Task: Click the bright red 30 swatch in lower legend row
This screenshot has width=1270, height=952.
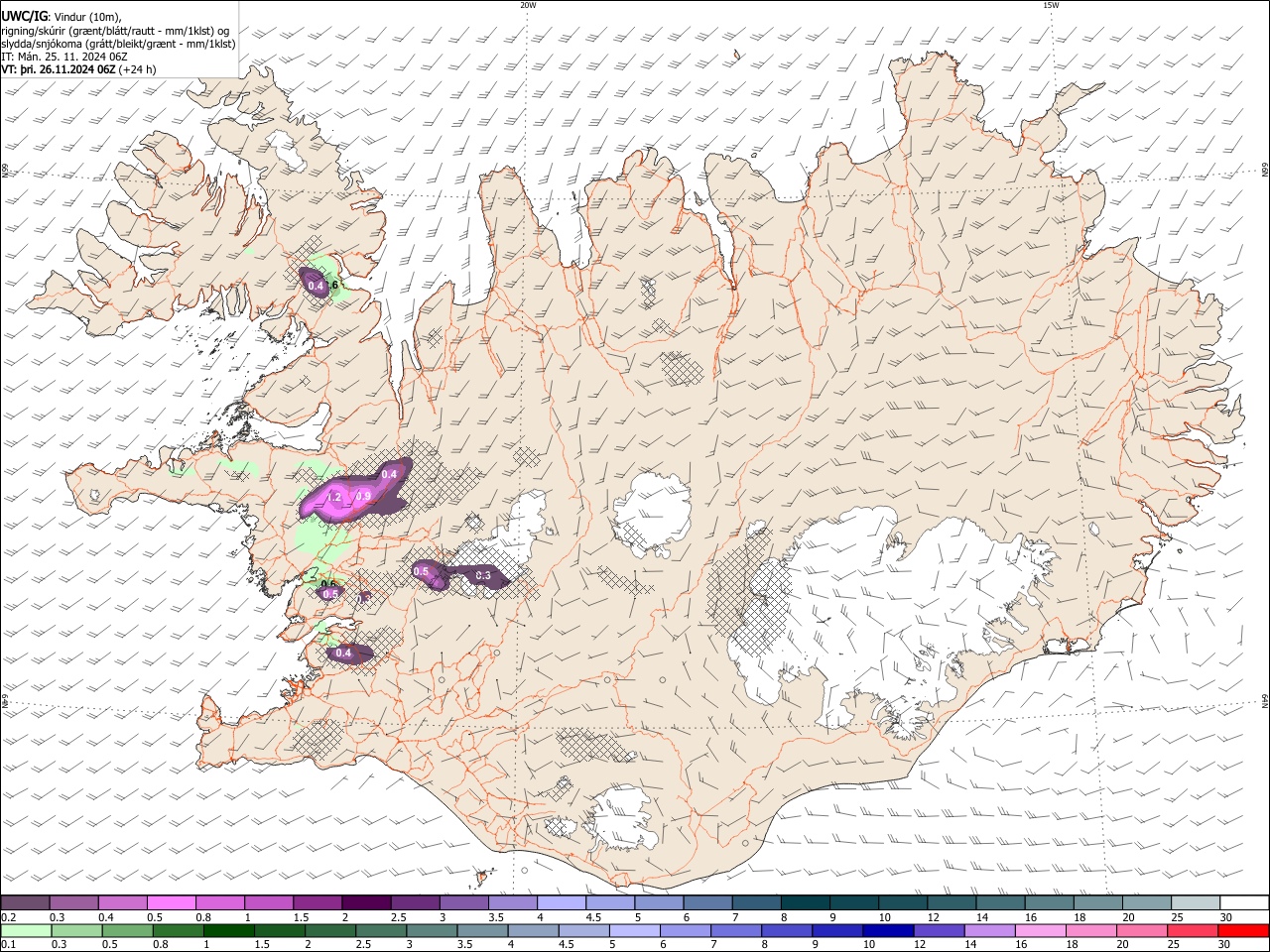Action: tap(1244, 930)
